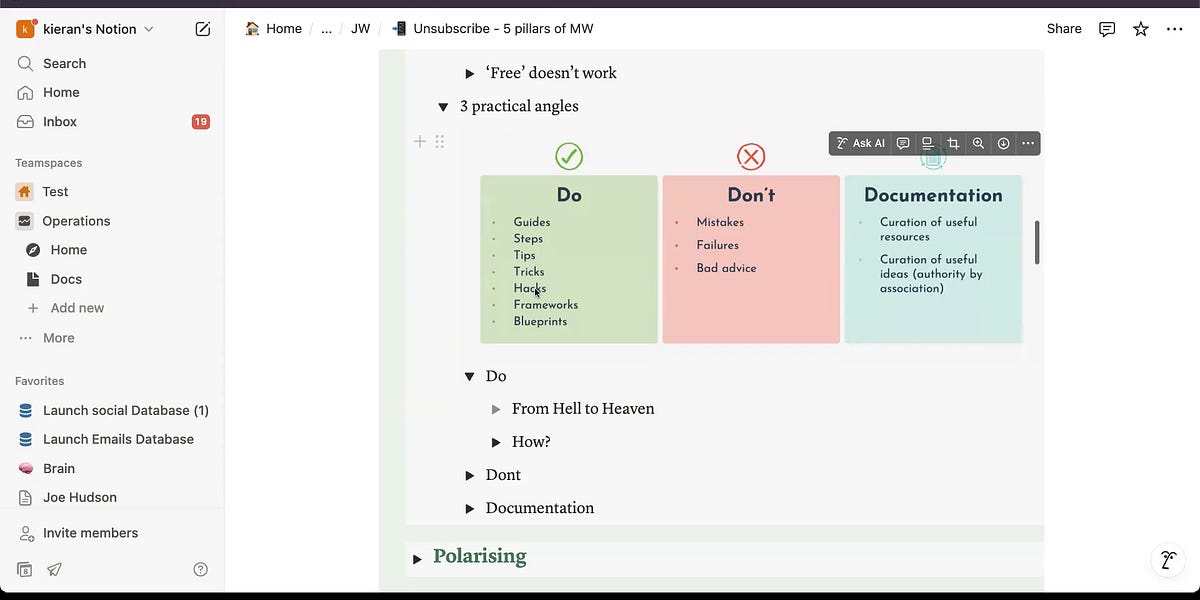Open the comments icon in top bar

pos(1107,29)
